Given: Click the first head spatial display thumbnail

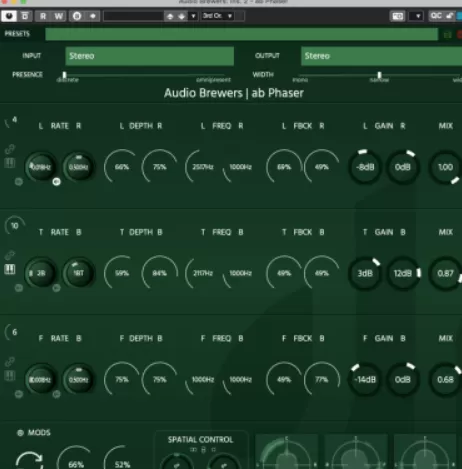Looking at the screenshot, I should point(286,451).
